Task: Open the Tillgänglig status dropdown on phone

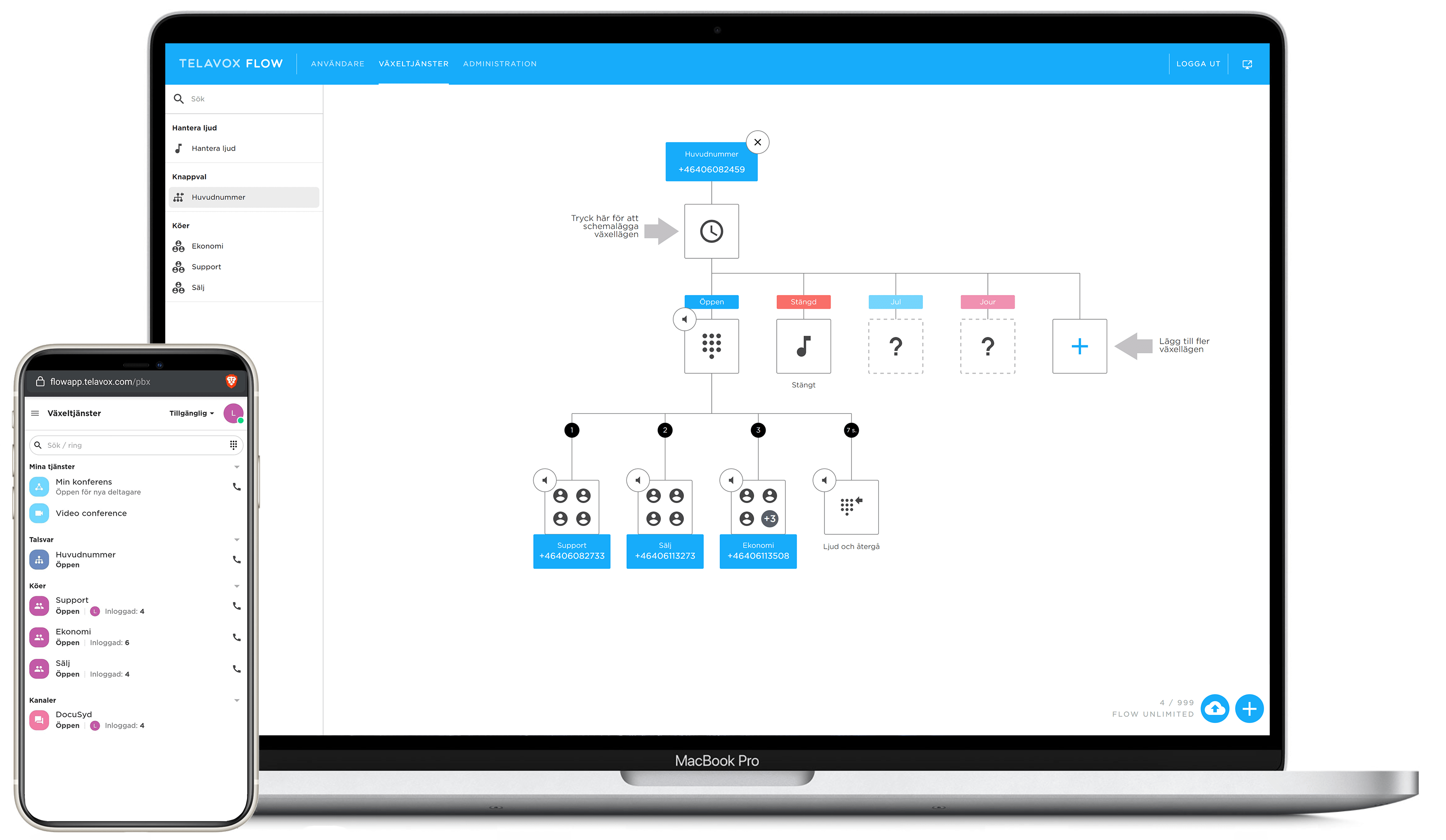Action: 192,413
